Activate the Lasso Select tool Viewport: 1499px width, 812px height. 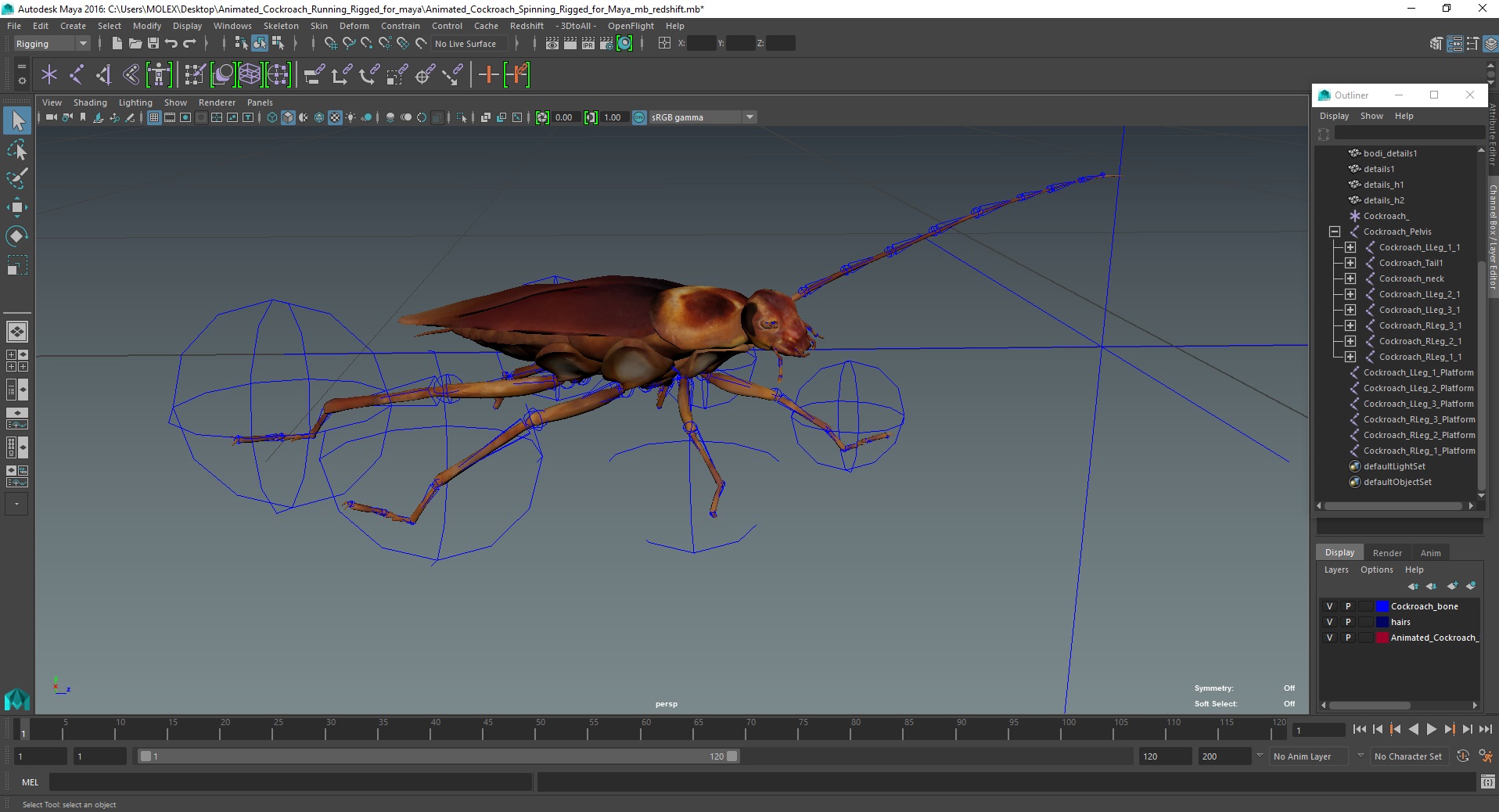coord(17,149)
